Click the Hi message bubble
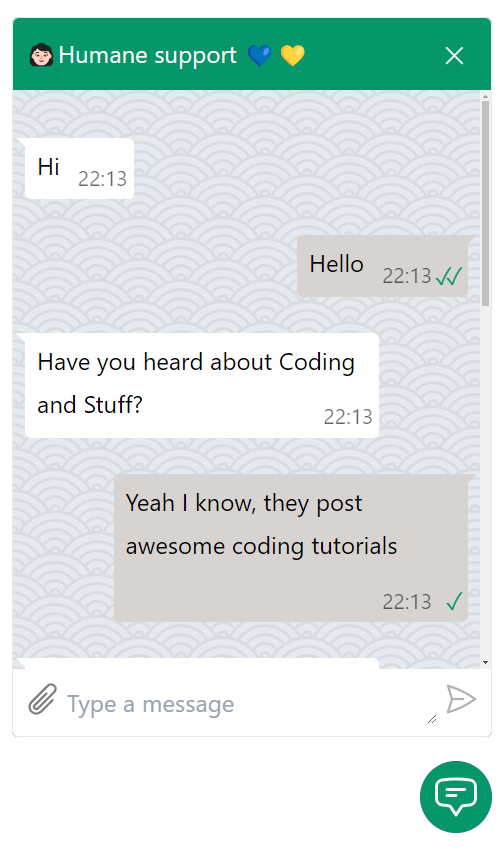The image size is (504, 849). (80, 168)
